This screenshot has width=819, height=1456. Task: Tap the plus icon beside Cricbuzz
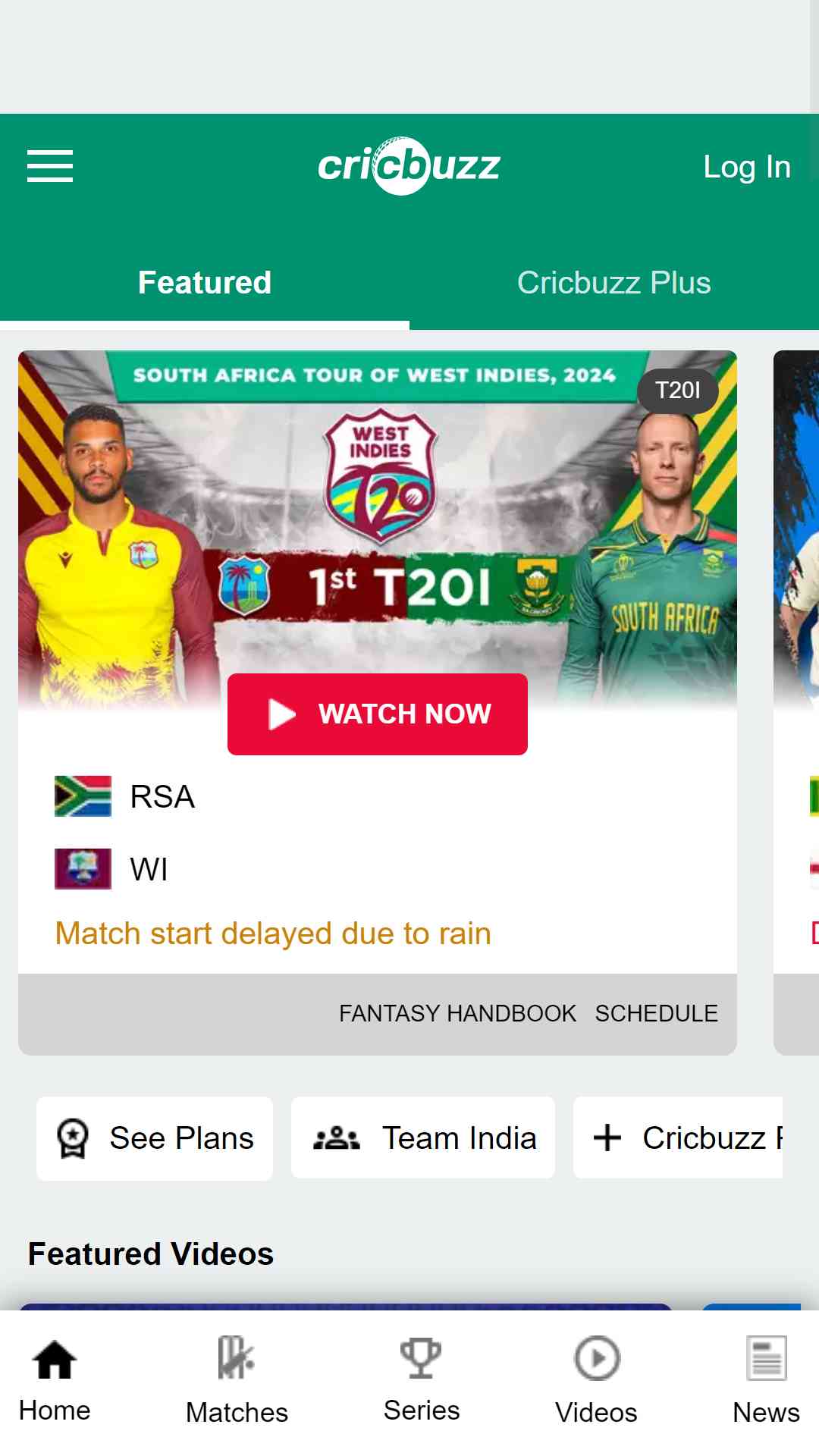607,1137
